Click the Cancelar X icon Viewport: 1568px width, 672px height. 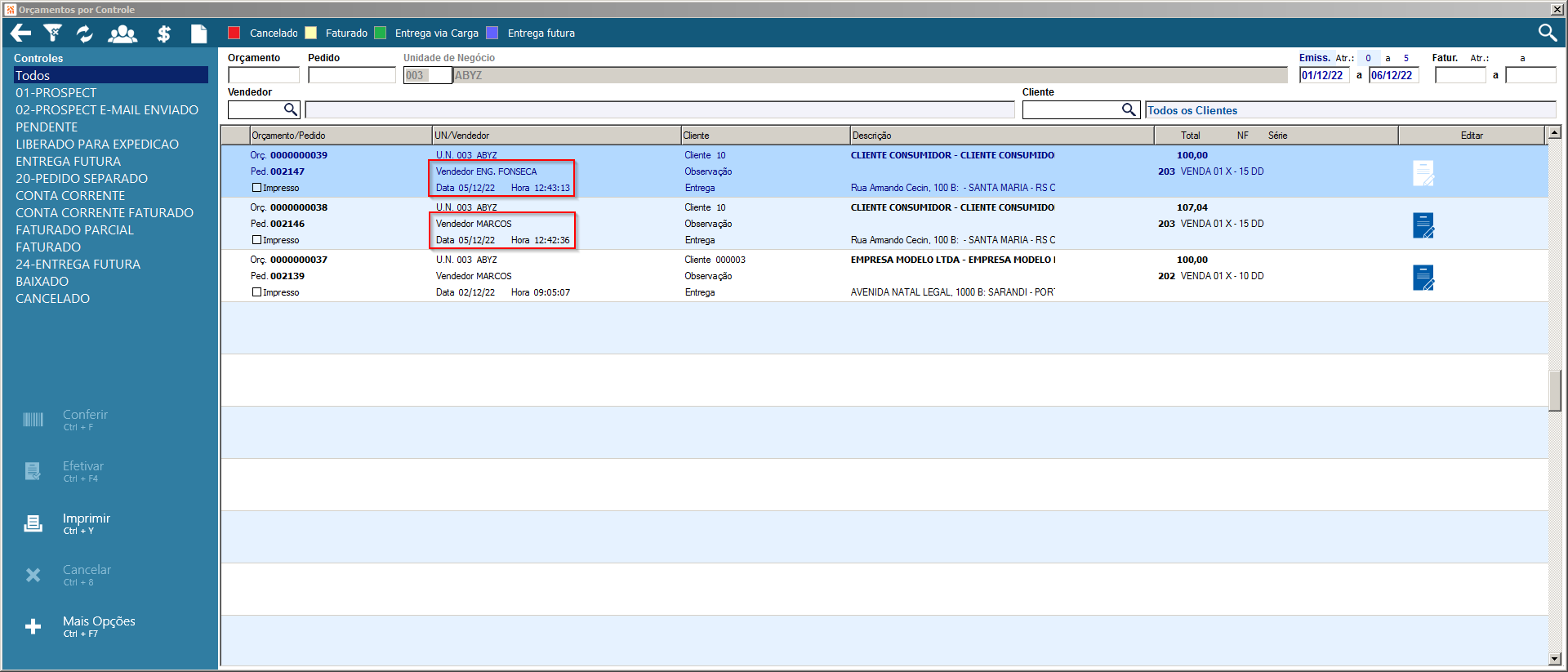33,575
